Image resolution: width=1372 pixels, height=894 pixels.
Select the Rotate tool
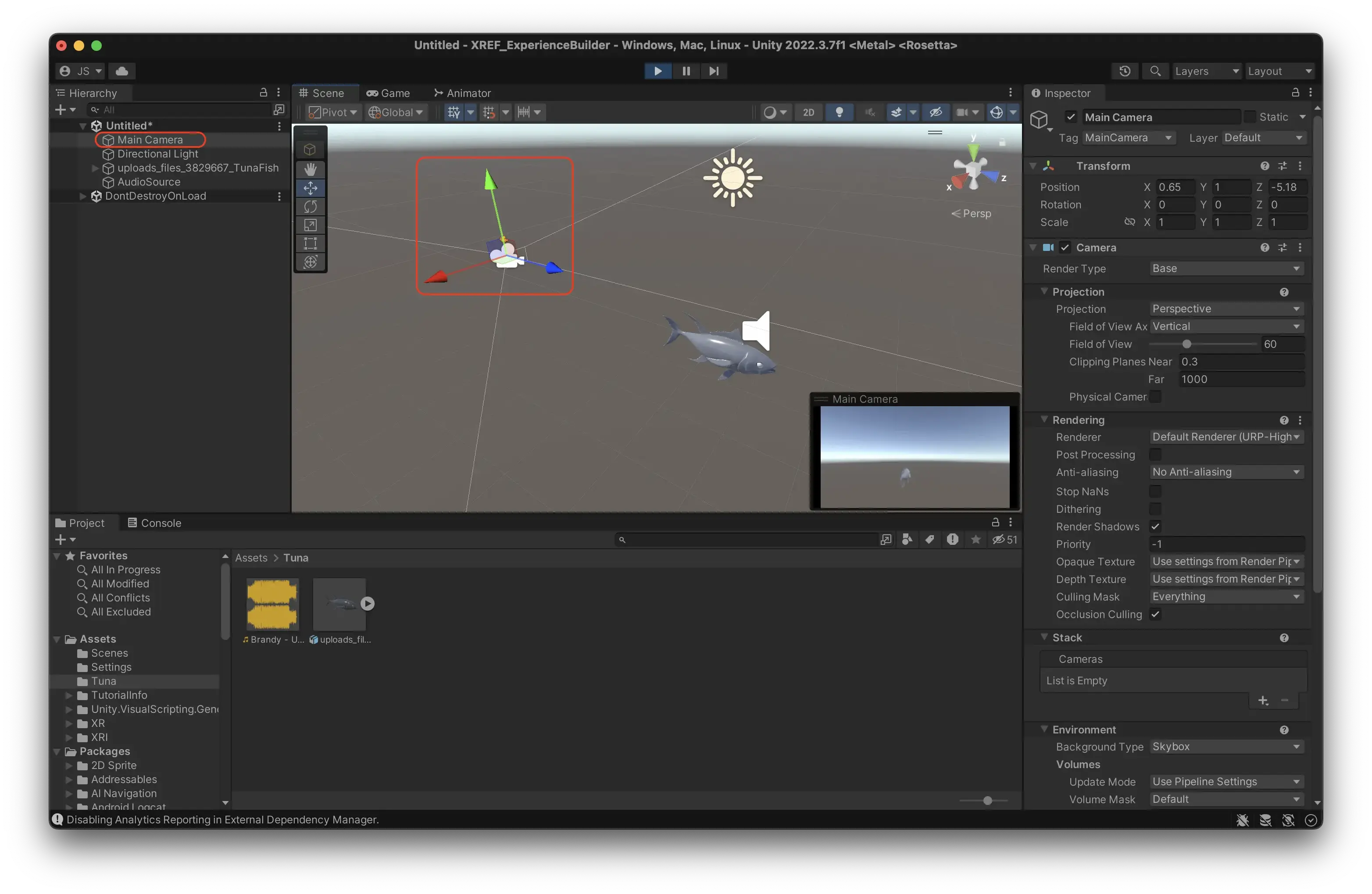click(x=310, y=206)
